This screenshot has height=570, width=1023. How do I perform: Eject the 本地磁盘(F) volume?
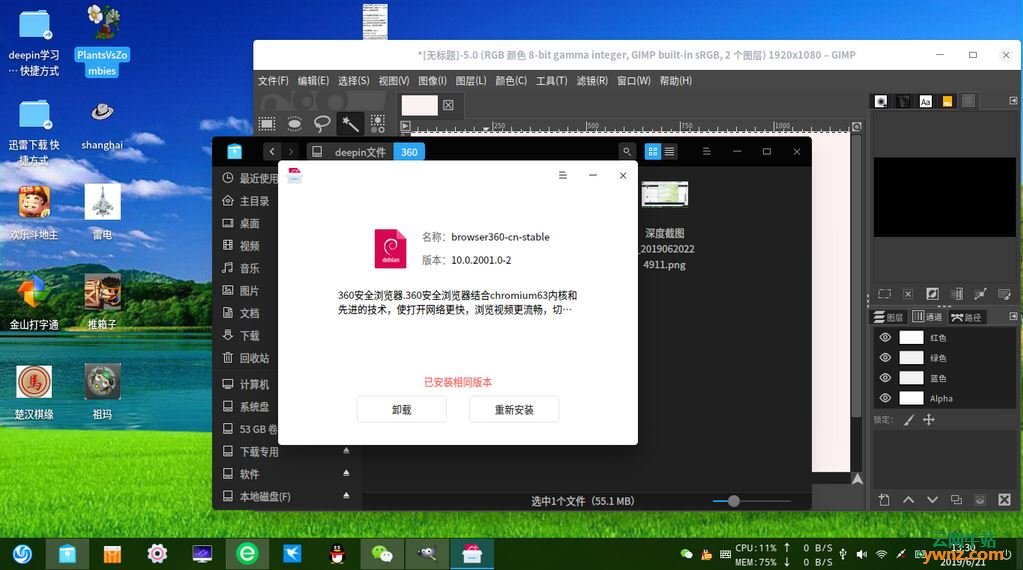pos(346,496)
